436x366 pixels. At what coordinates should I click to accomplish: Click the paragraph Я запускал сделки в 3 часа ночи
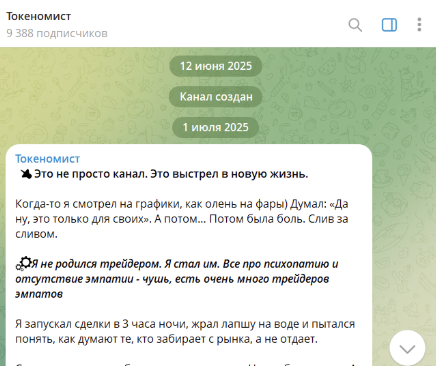tap(185, 332)
